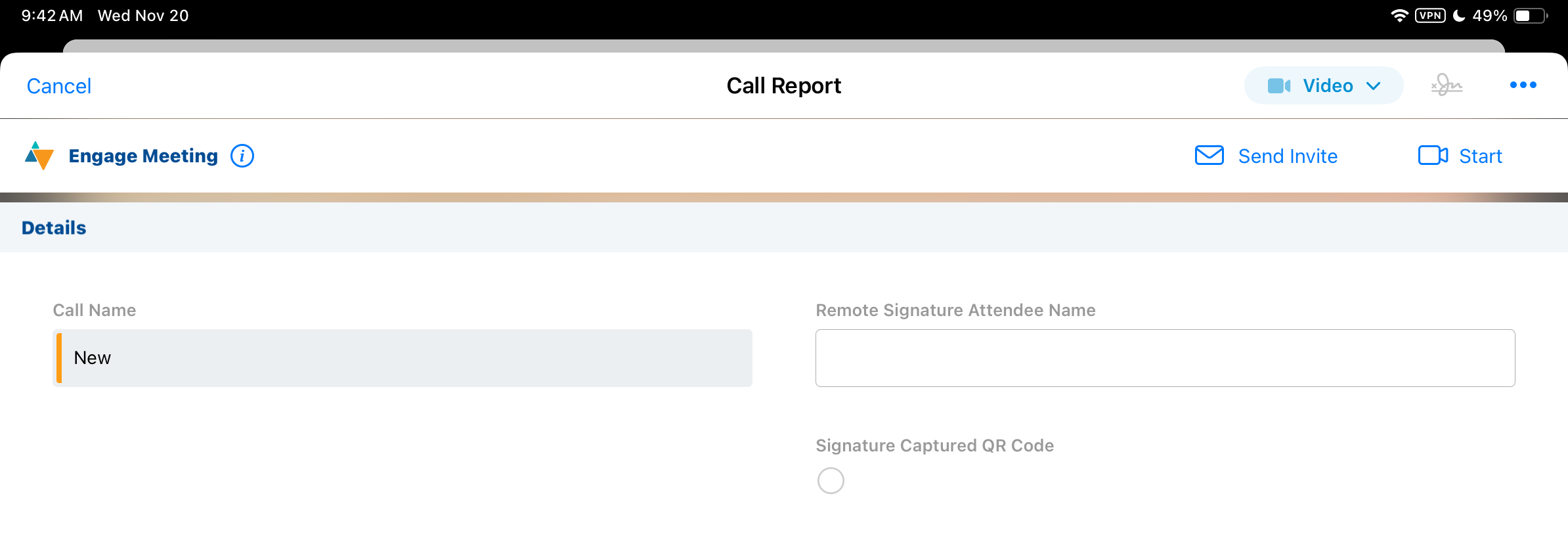Tap the battery indicator icon
This screenshot has height=548, width=1568.
coord(1531,16)
